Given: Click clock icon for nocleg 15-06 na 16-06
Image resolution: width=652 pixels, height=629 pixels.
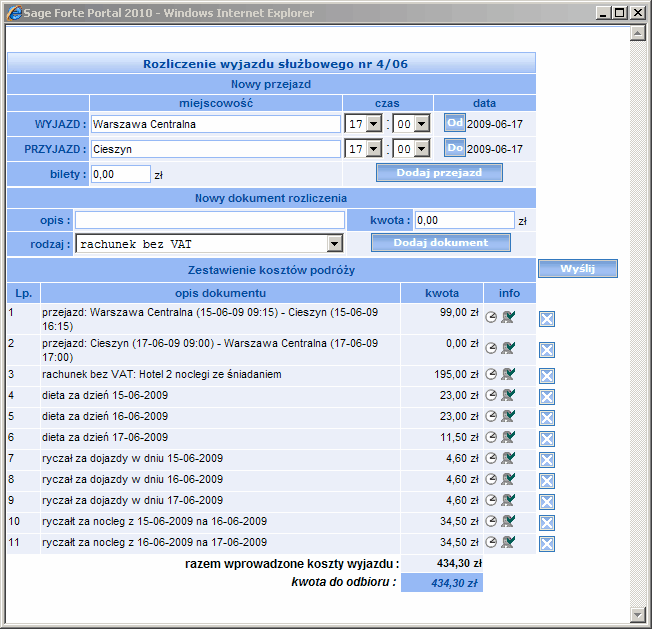Looking at the screenshot, I should (x=491, y=521).
